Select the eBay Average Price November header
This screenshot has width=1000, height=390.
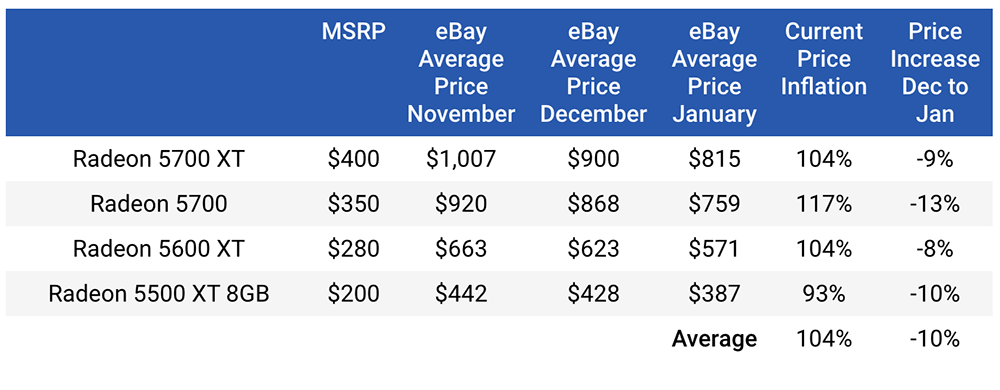pyautogui.click(x=461, y=73)
